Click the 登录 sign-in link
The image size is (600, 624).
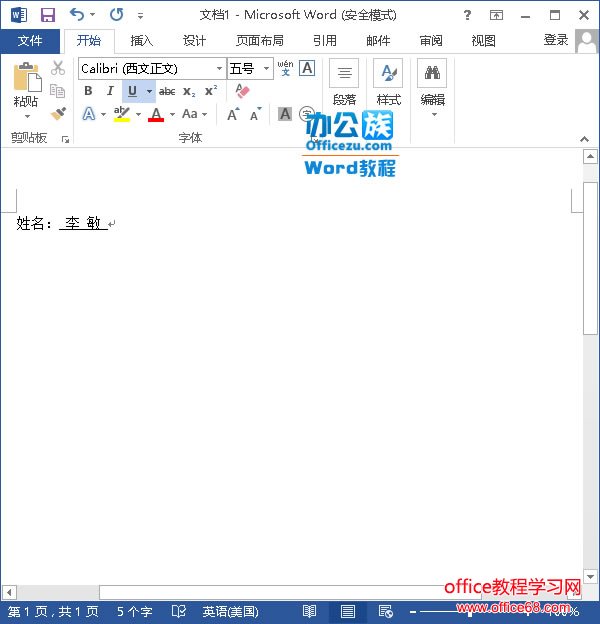tap(555, 40)
